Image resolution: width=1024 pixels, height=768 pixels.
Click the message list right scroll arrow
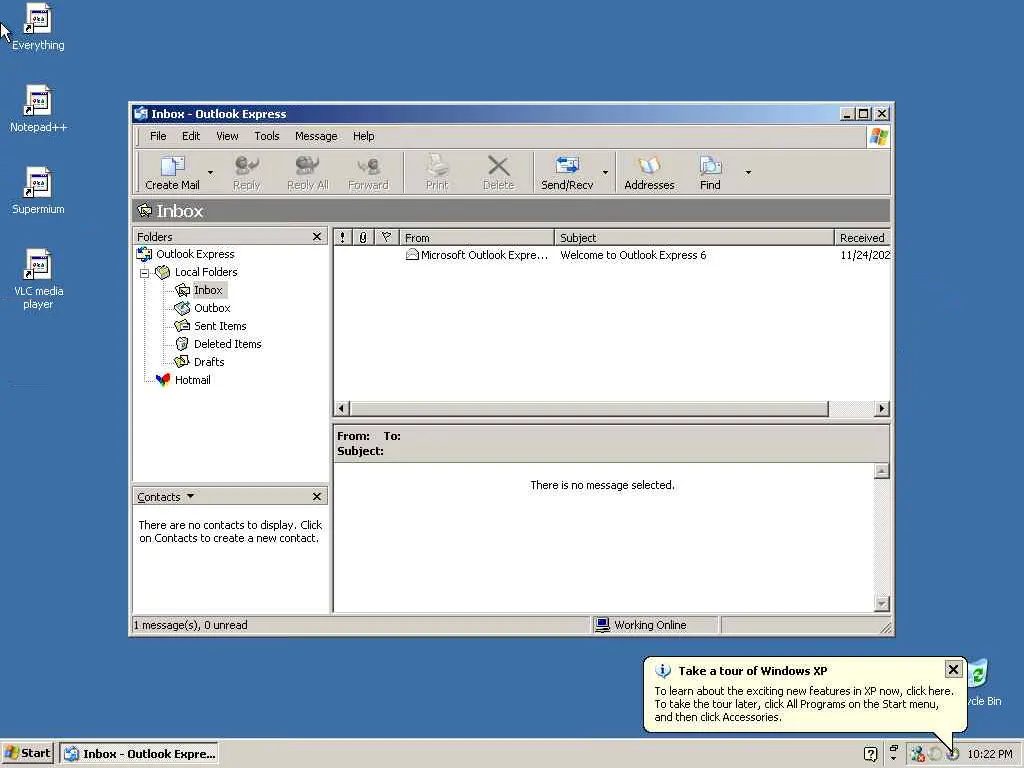[x=882, y=409]
